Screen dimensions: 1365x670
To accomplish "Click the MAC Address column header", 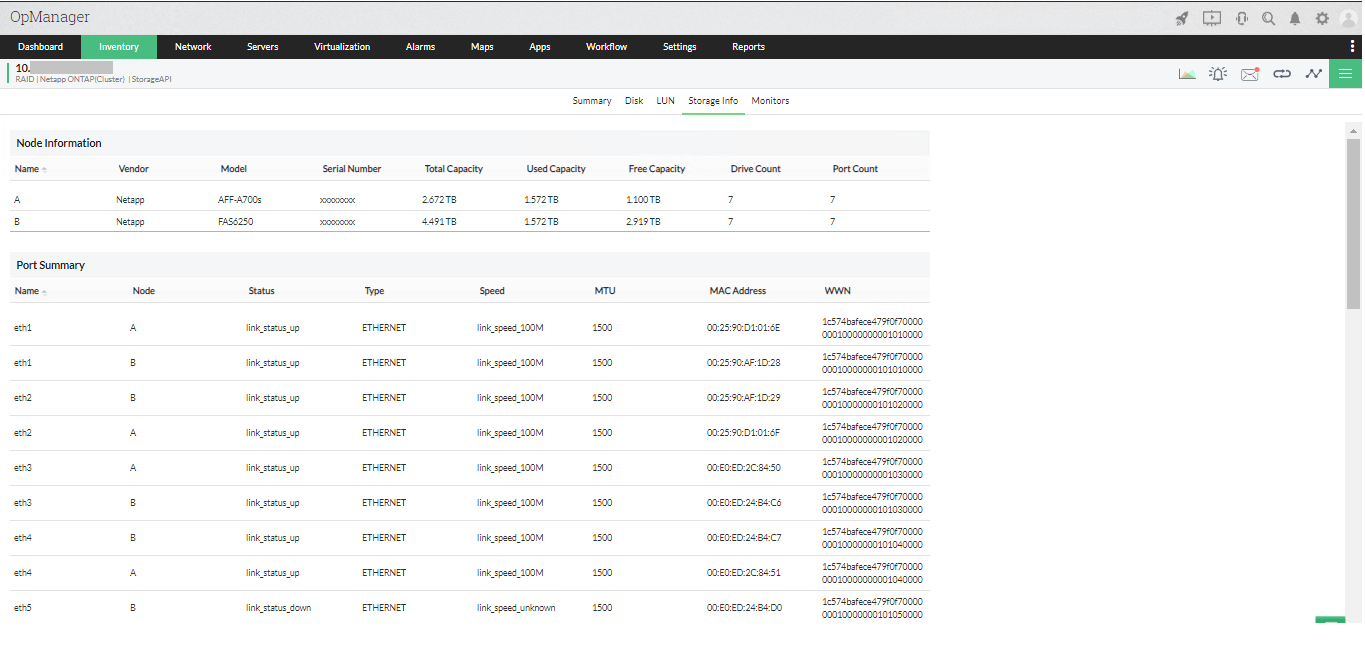I will pos(738,291).
